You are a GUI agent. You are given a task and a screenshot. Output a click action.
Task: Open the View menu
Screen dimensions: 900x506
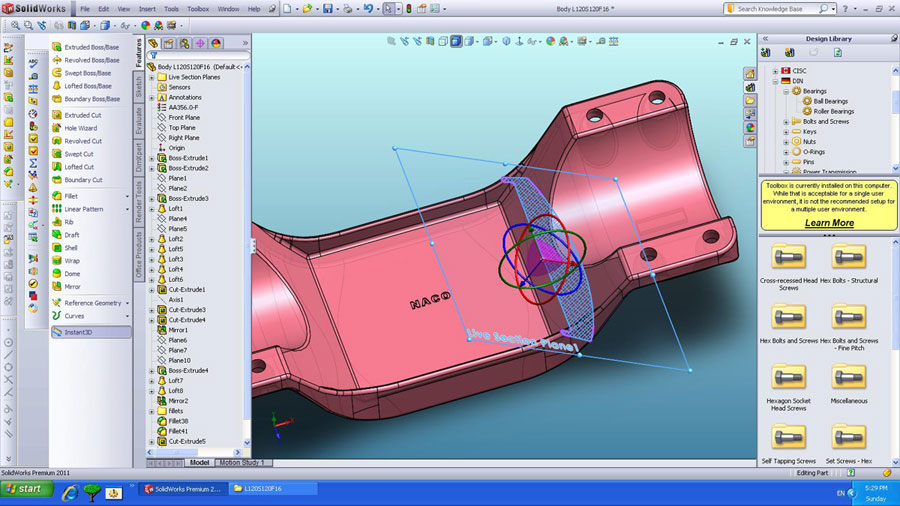tap(123, 9)
